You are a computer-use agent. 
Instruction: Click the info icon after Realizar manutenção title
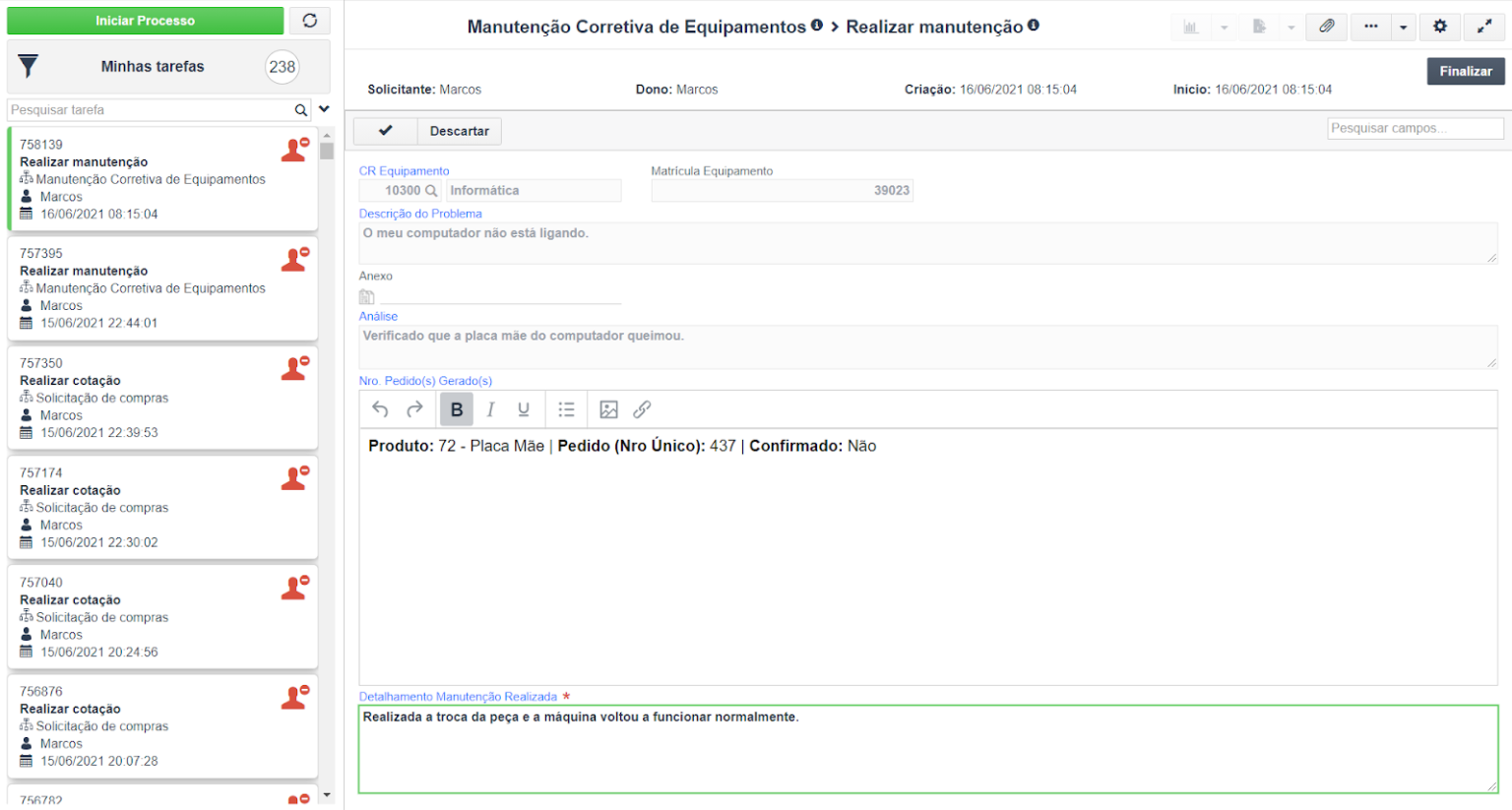coord(1034,26)
